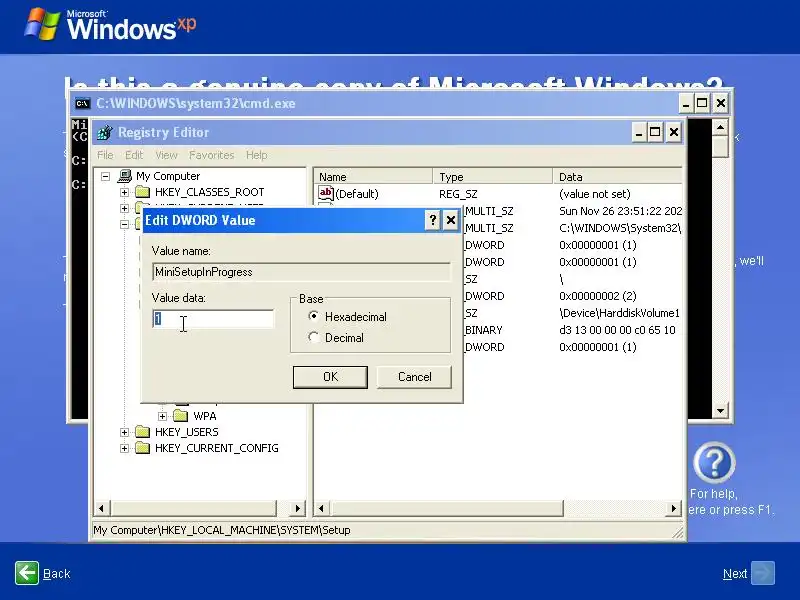The image size is (800, 600).
Task: Click the Type column header
Action: coord(492,177)
